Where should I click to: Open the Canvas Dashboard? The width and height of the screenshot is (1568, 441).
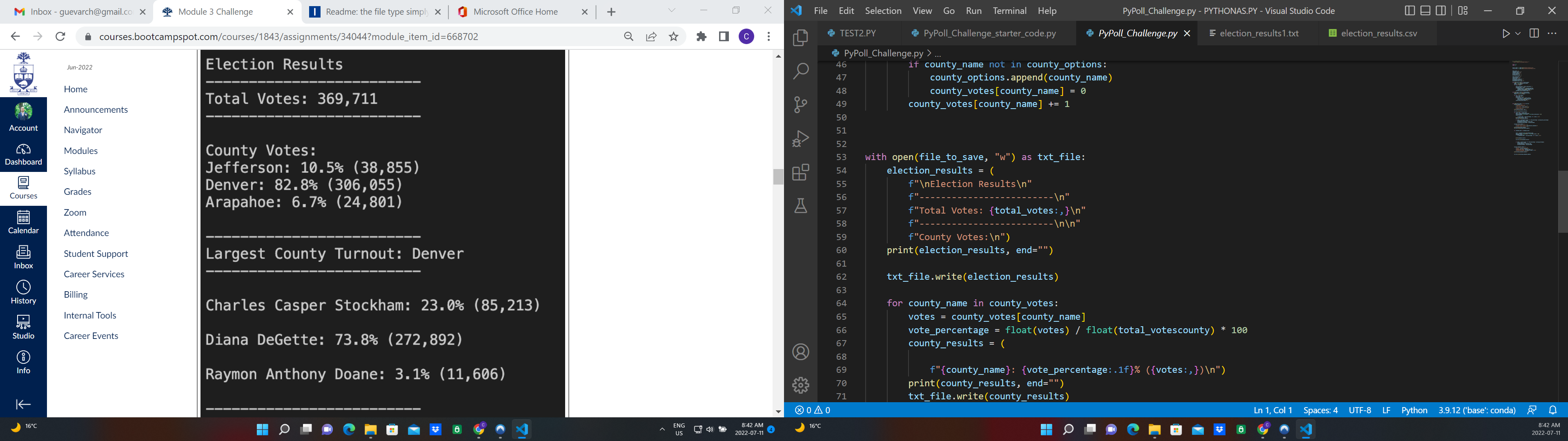click(23, 155)
